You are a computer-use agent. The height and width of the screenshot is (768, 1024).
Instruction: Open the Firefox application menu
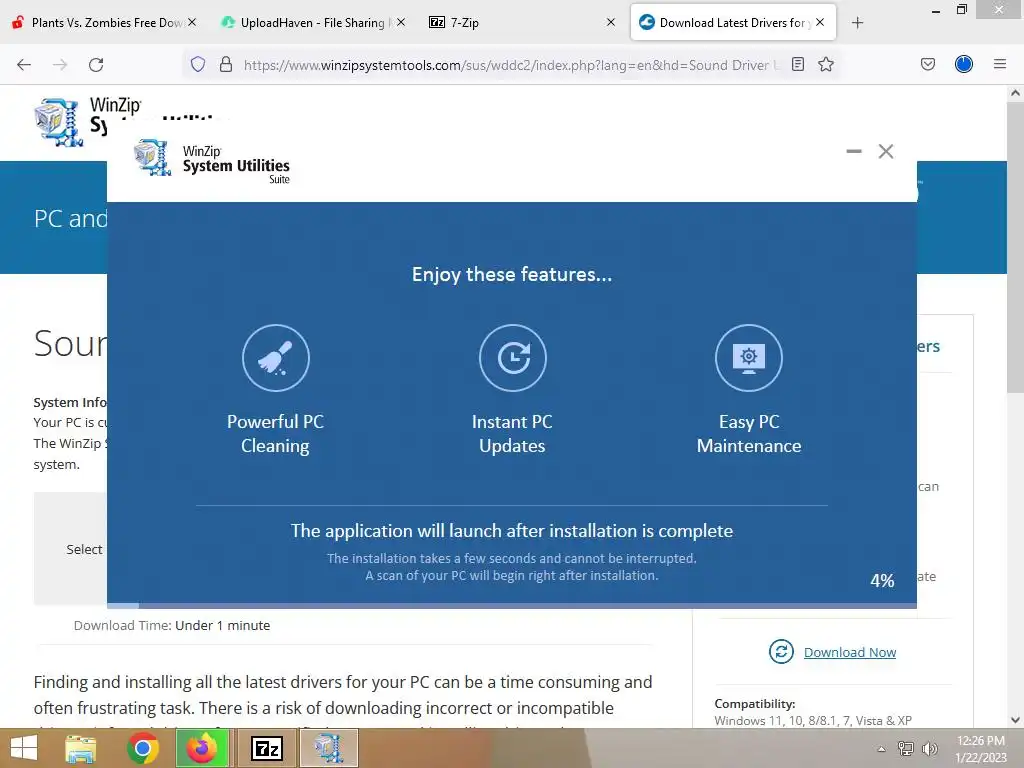pos(1000,64)
